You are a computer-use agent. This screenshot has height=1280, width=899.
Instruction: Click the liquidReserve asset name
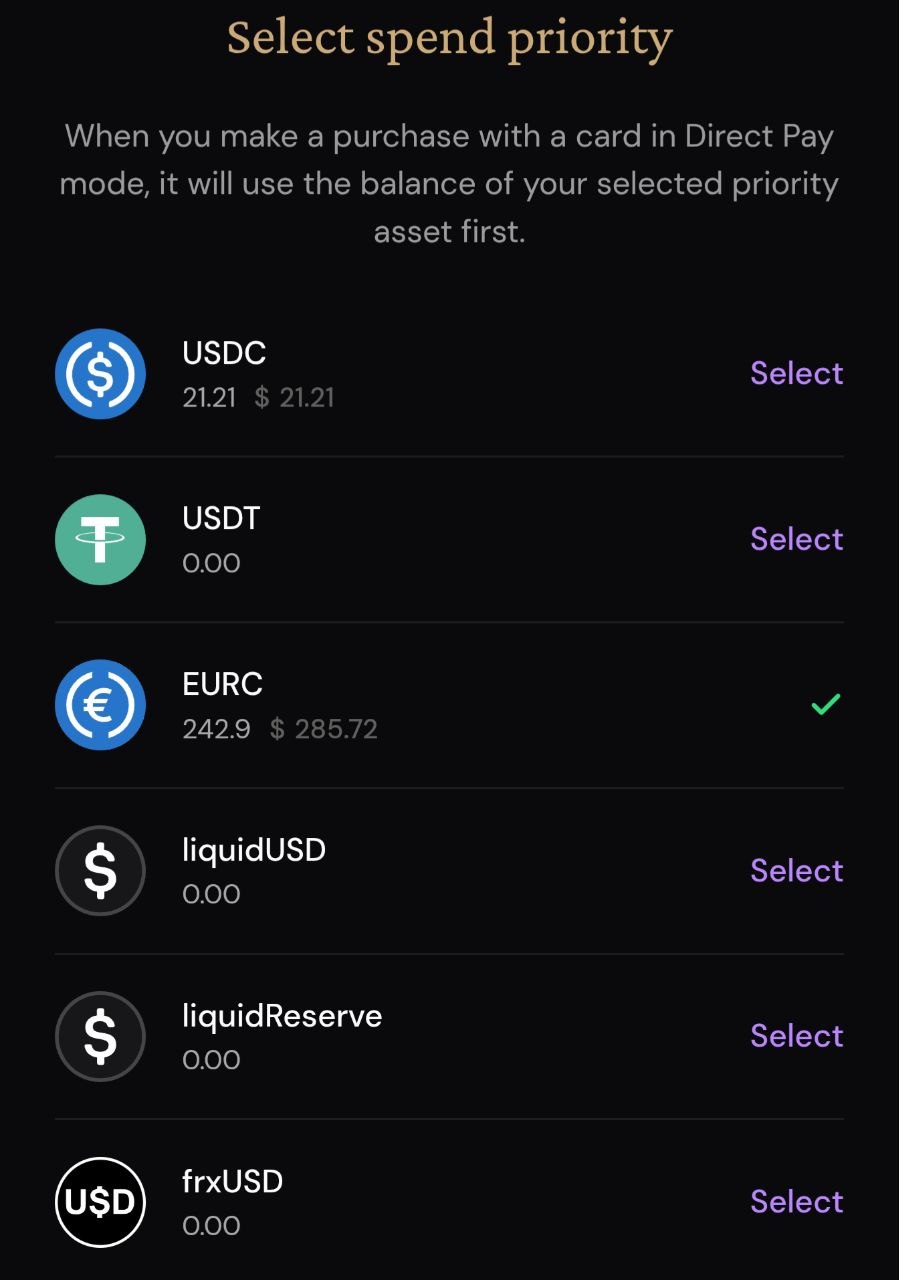pyautogui.click(x=282, y=1016)
